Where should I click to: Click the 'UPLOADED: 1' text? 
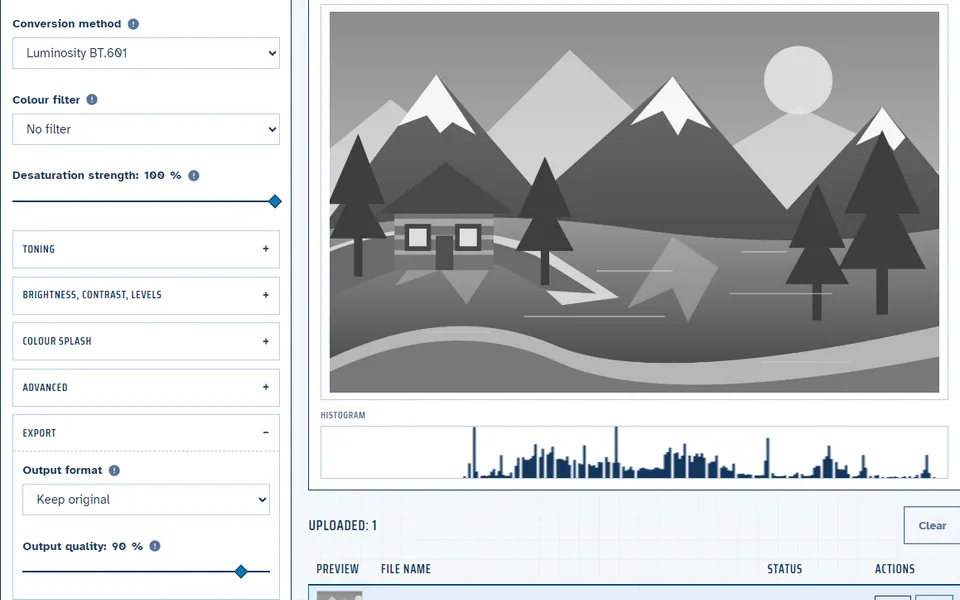pos(343,525)
